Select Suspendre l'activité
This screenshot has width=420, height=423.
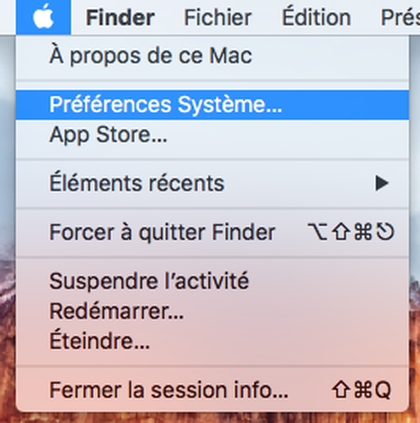tap(212, 281)
